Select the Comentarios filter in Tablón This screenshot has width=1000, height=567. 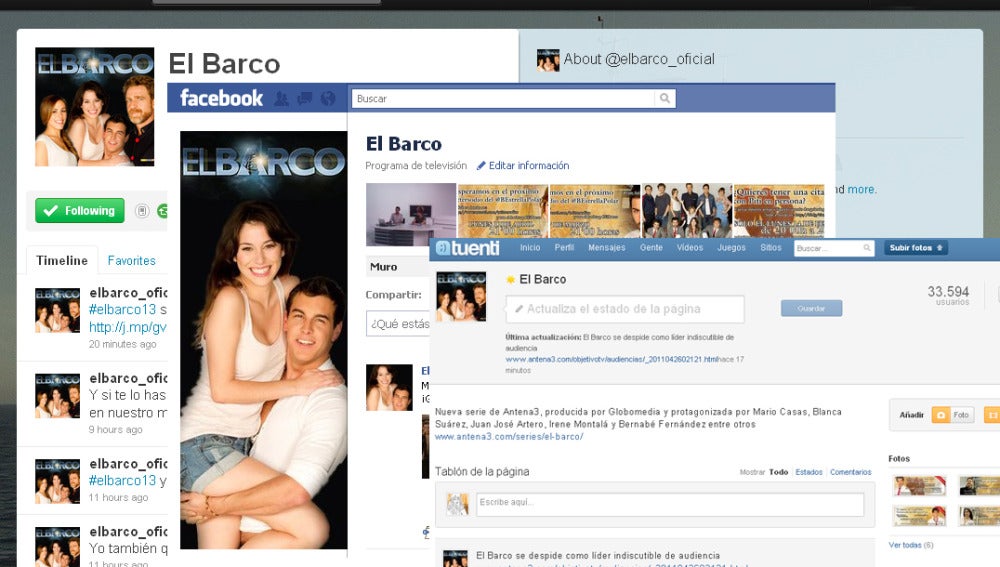[x=850, y=472]
